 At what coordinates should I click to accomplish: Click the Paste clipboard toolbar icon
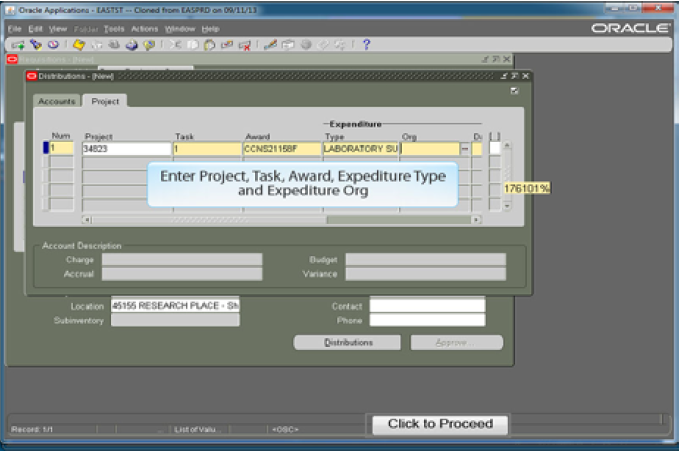click(x=210, y=45)
